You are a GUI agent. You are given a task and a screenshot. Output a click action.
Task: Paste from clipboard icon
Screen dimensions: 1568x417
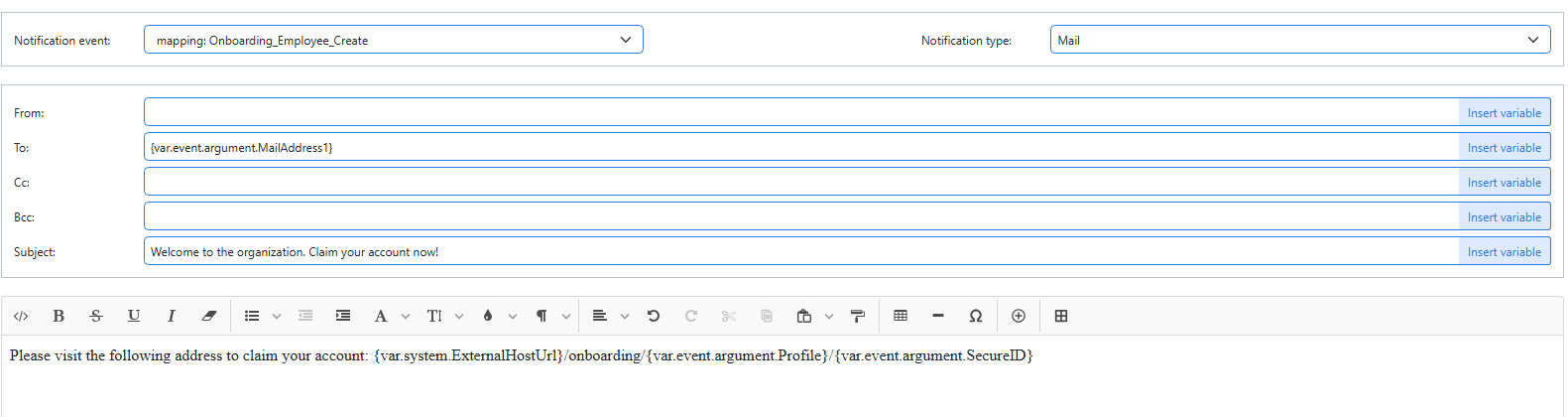coord(804,316)
